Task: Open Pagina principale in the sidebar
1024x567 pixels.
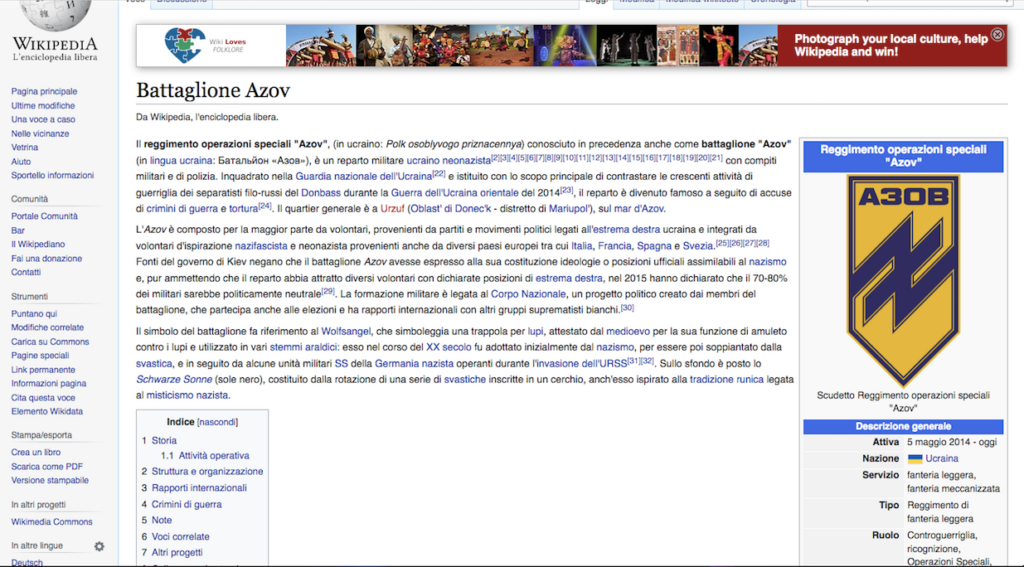Action: click(x=44, y=91)
